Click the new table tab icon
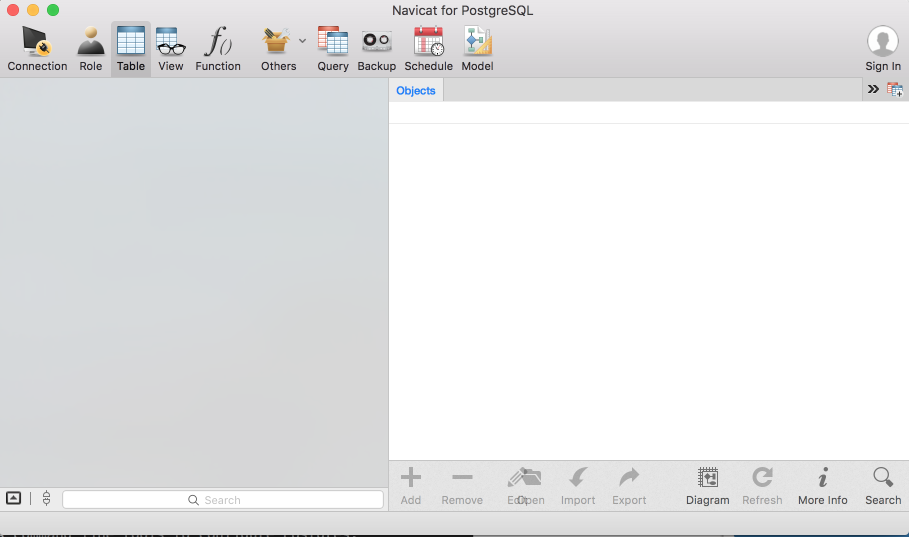Image resolution: width=909 pixels, height=537 pixels. coord(895,89)
